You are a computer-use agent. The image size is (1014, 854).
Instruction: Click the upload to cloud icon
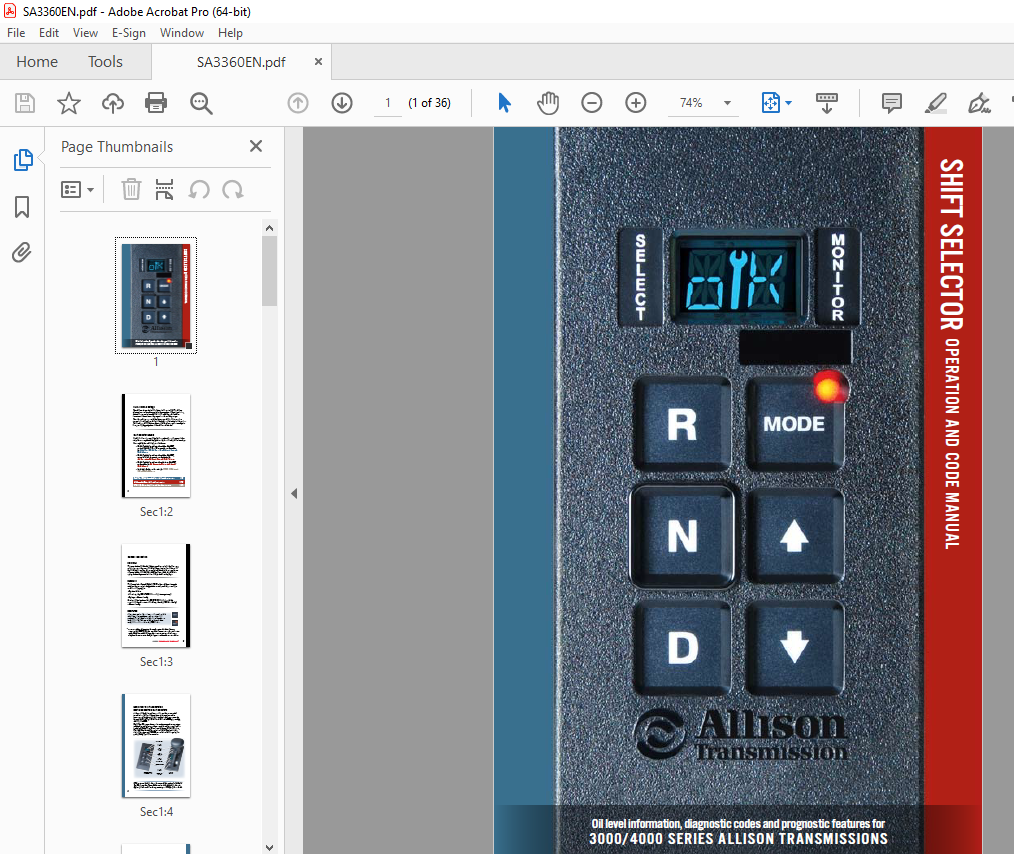113,103
